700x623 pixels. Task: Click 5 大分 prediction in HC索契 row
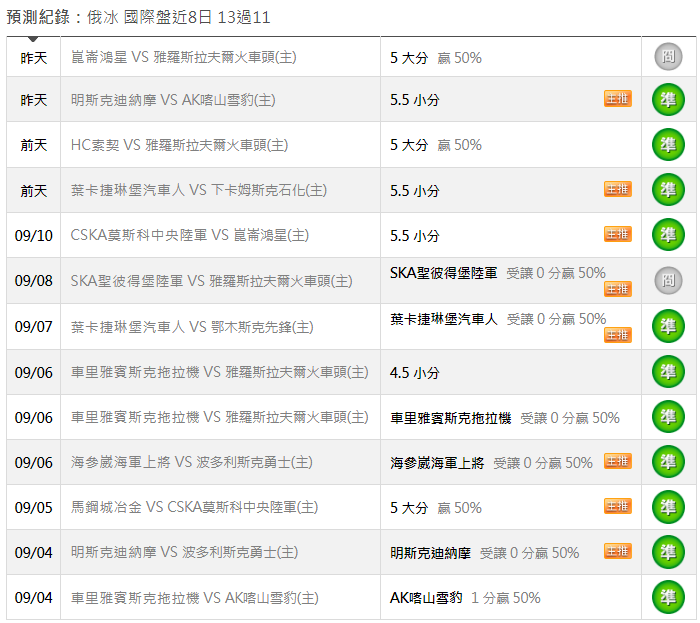[x=436, y=145]
